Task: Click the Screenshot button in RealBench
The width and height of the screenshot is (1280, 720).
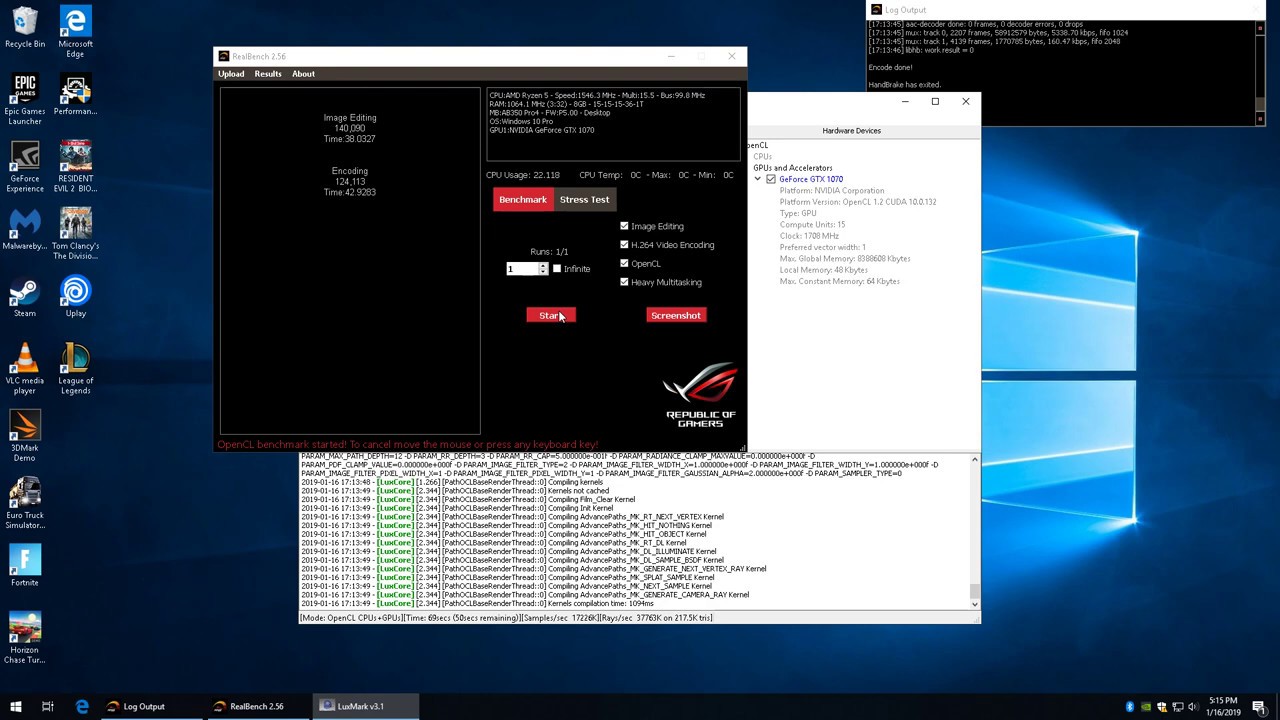Action: (676, 315)
